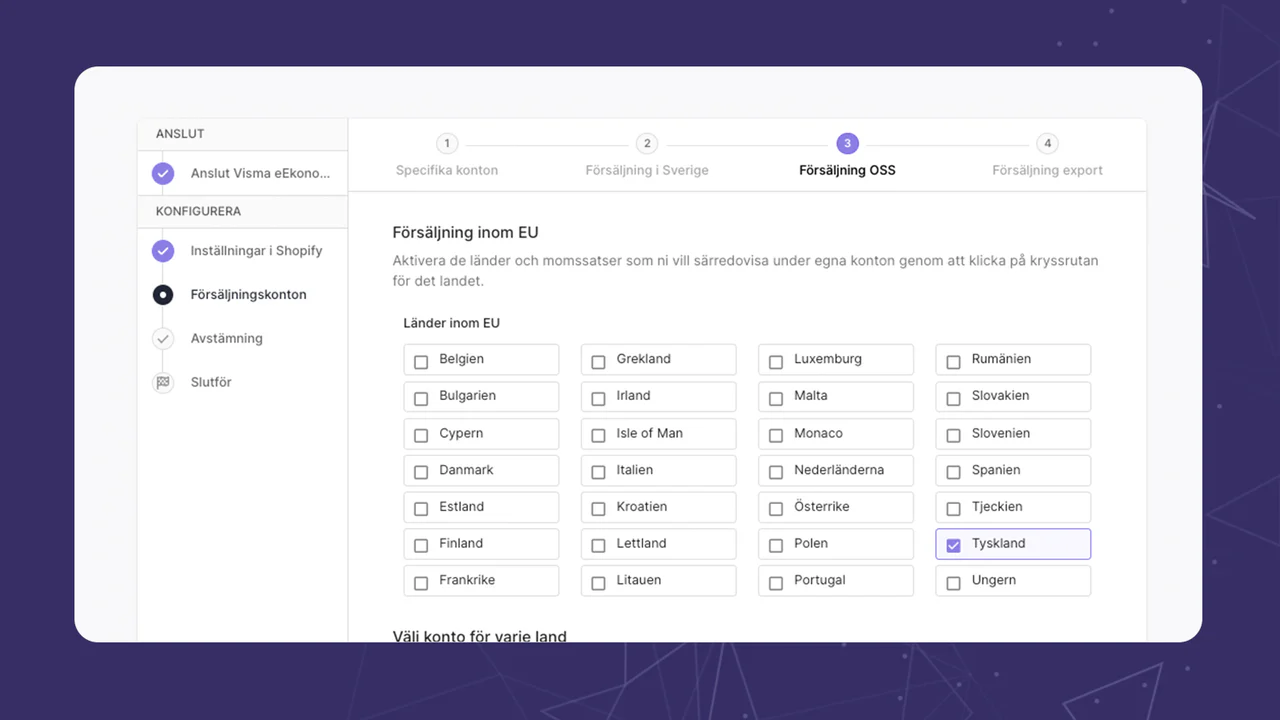Enable the Rumänien checkbox
Screen dimensions: 1280x720
953,361
